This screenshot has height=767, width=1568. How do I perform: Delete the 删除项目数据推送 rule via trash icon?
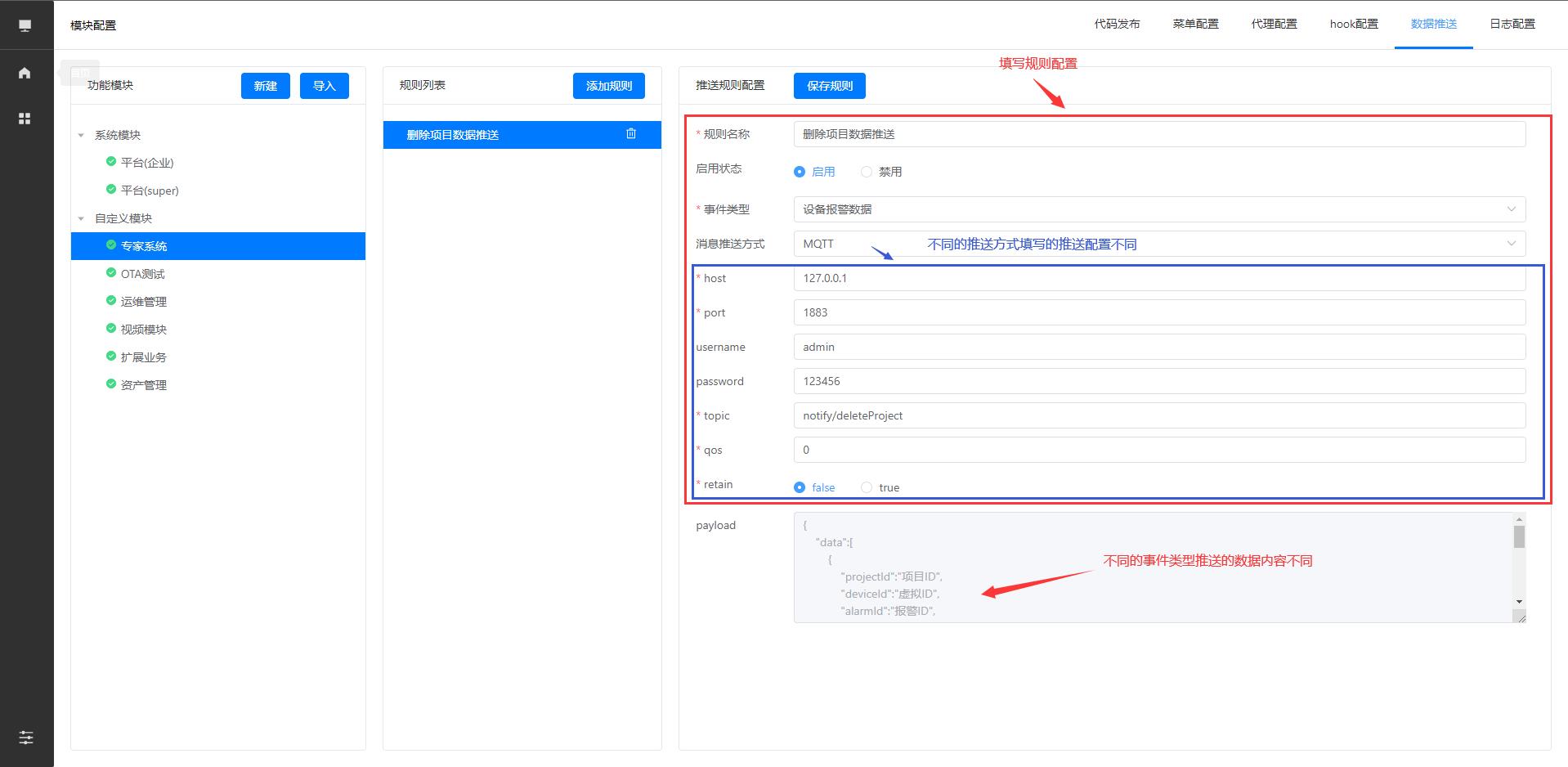click(x=631, y=134)
